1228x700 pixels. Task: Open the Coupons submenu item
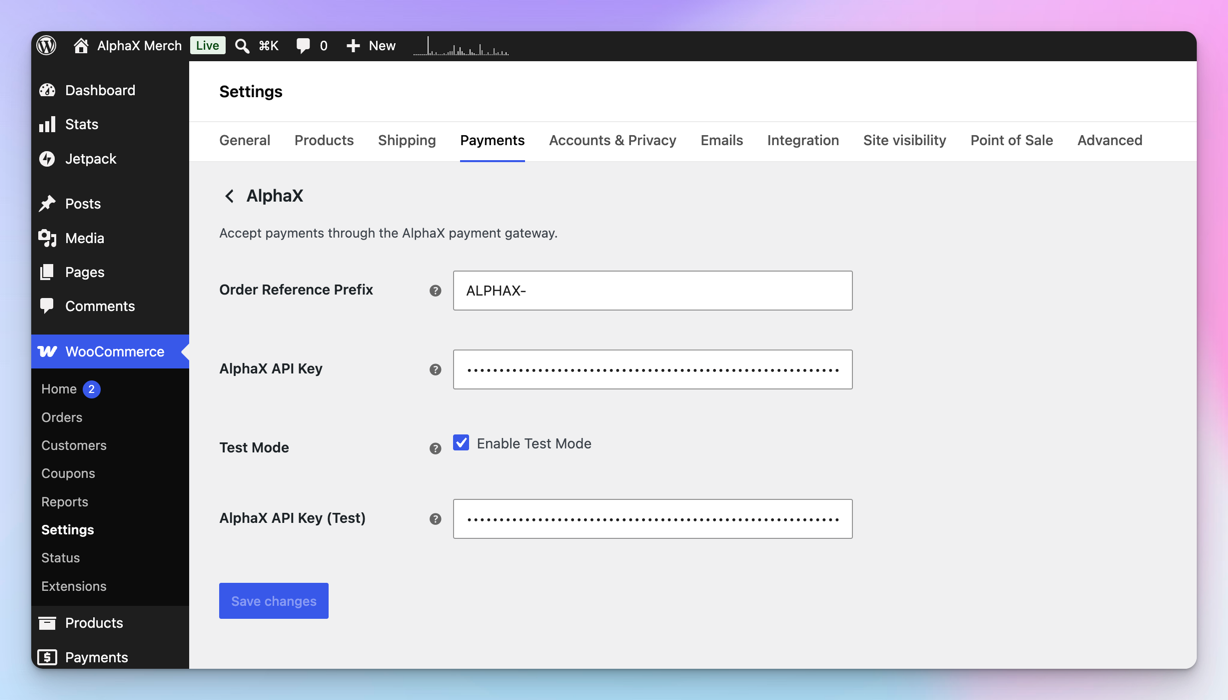68,473
